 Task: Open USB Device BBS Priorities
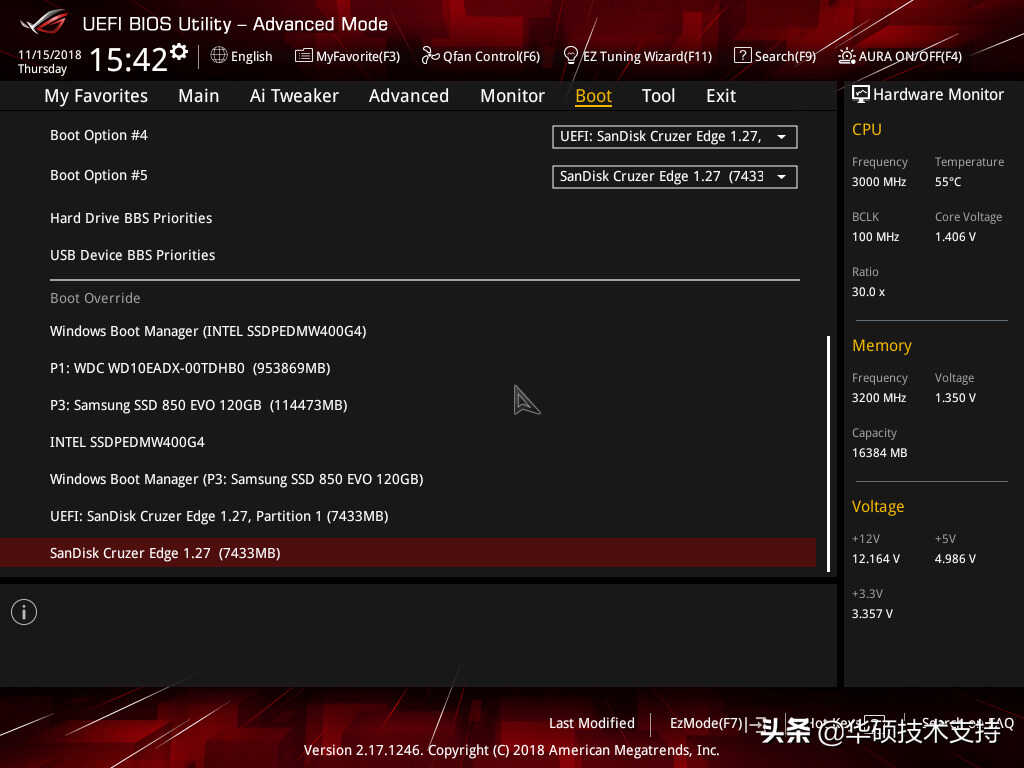(x=133, y=255)
